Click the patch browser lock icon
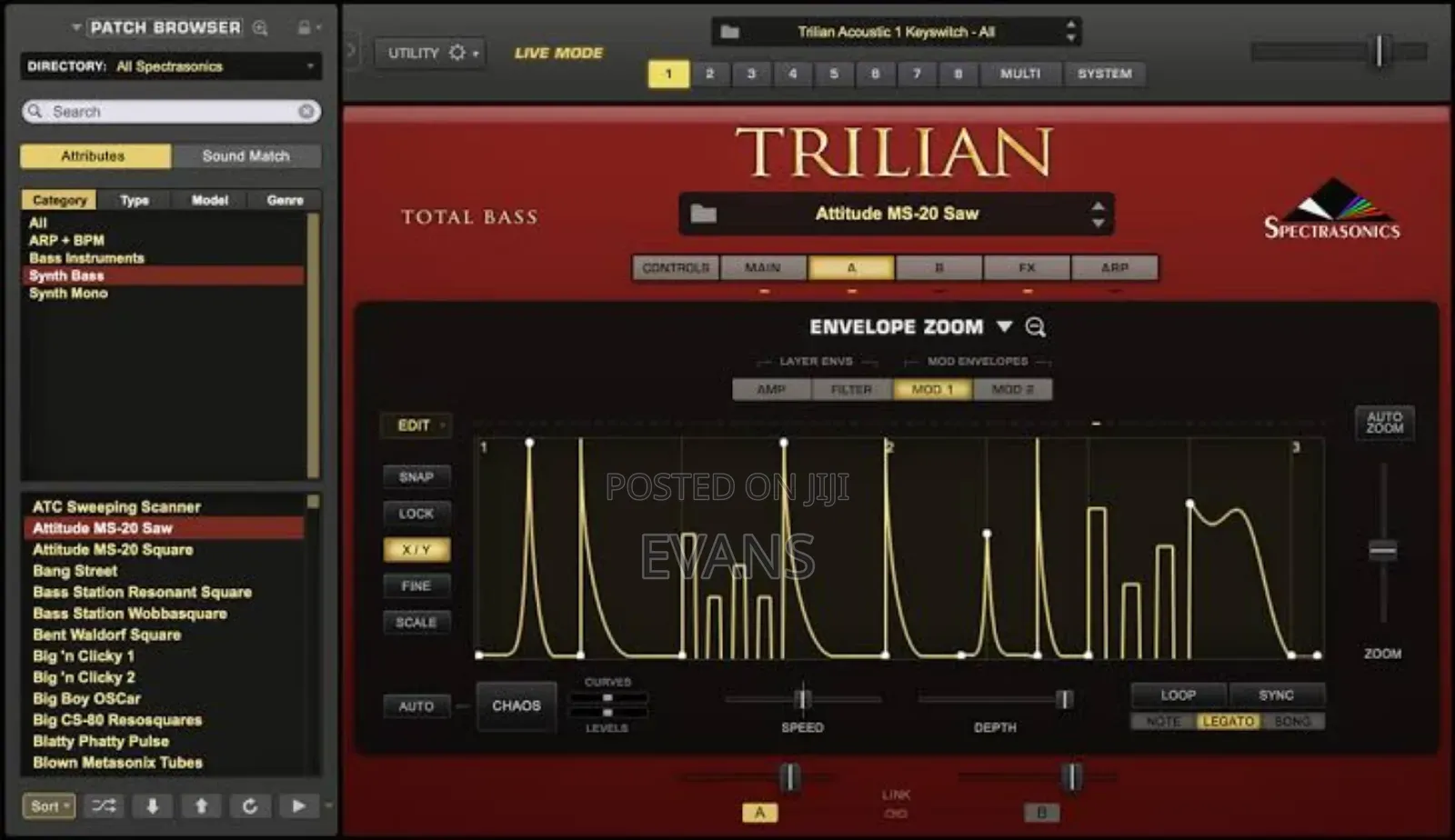 [x=305, y=27]
